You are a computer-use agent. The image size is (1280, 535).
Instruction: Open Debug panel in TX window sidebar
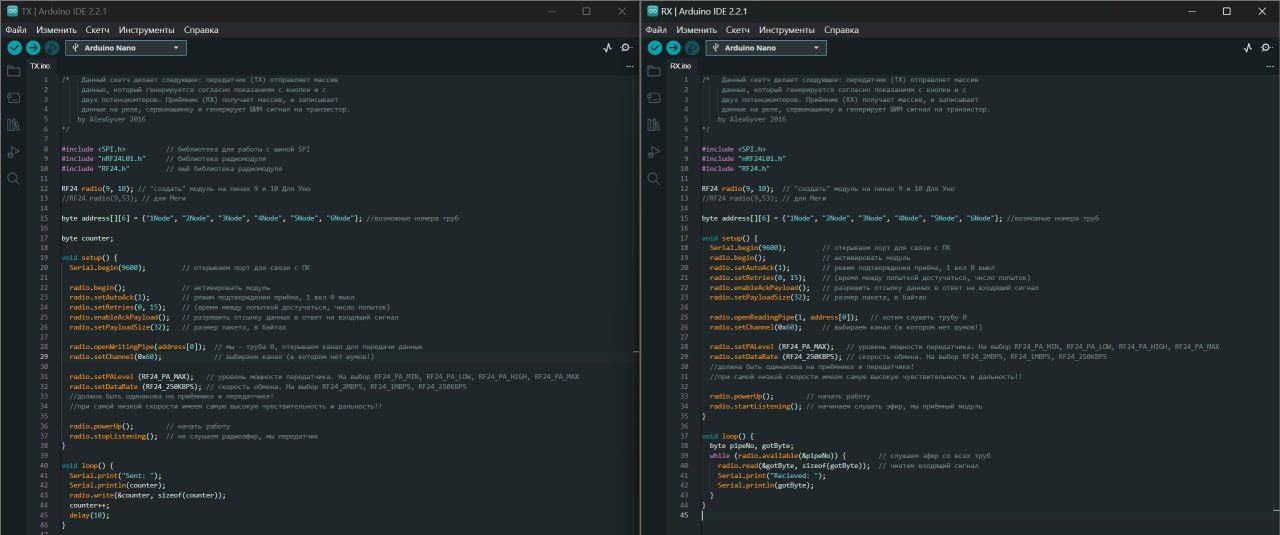pos(13,152)
